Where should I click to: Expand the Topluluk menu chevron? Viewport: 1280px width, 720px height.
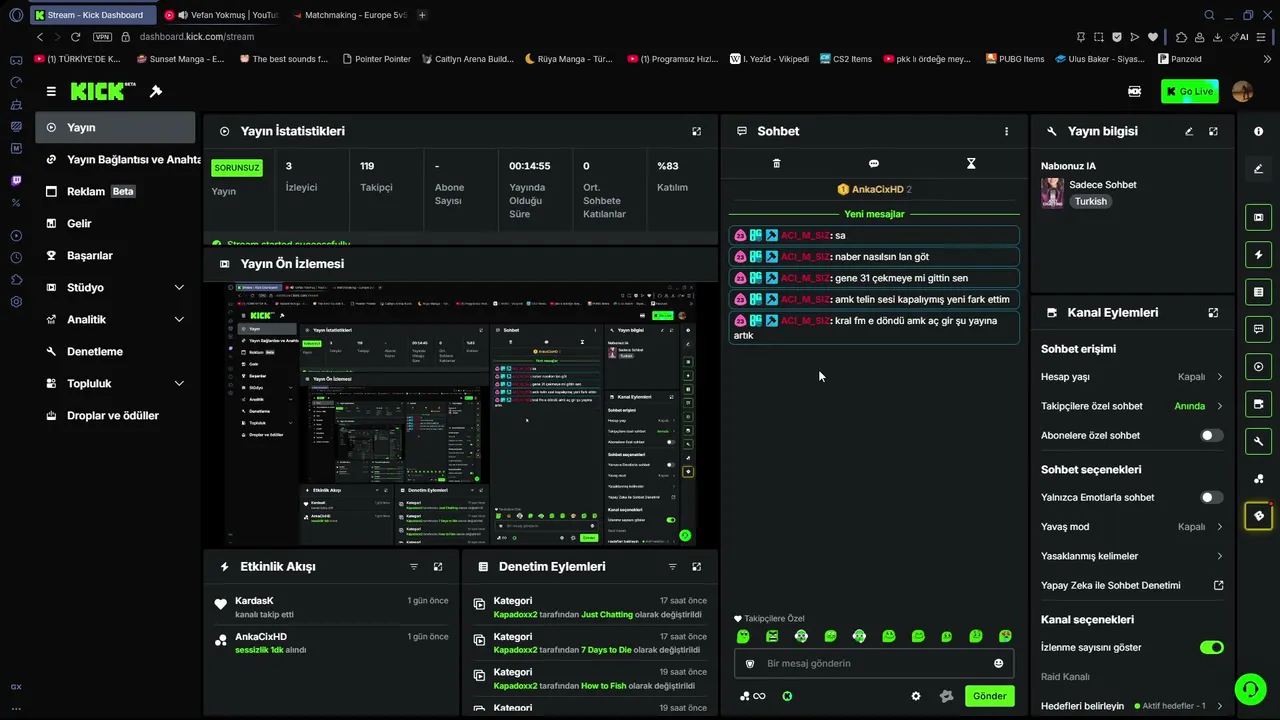tap(179, 383)
